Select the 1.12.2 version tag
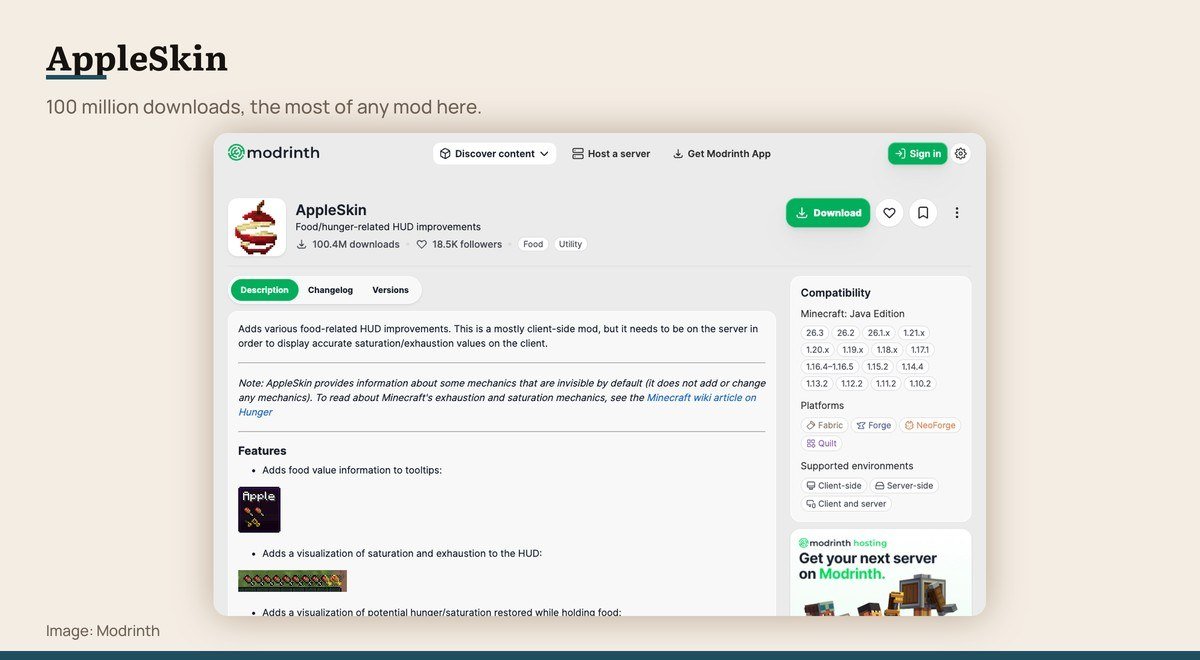The image size is (1200, 660). tap(852, 384)
